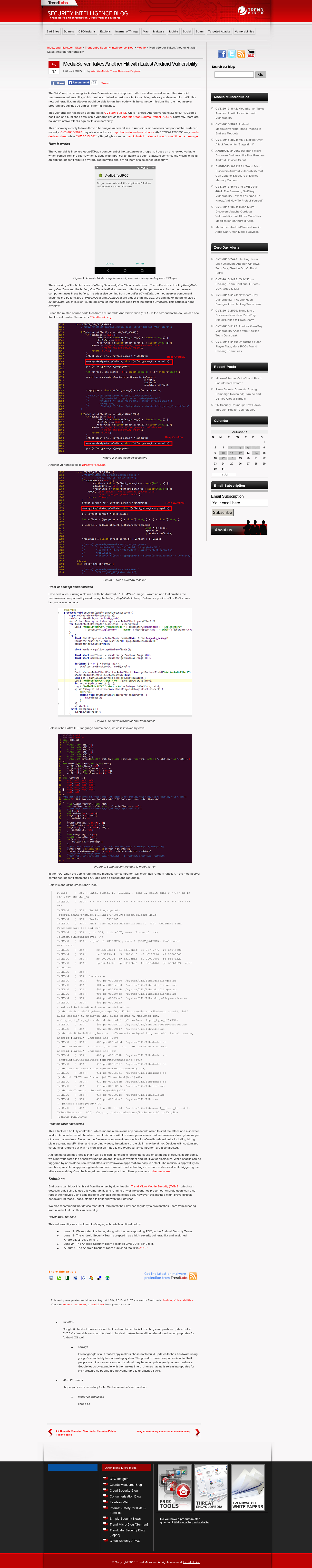The height and width of the screenshot is (1568, 312).
Task: Open author link Wish Wu (Mobile Threat Response Engineer)
Action: pyautogui.click(x=116, y=71)
